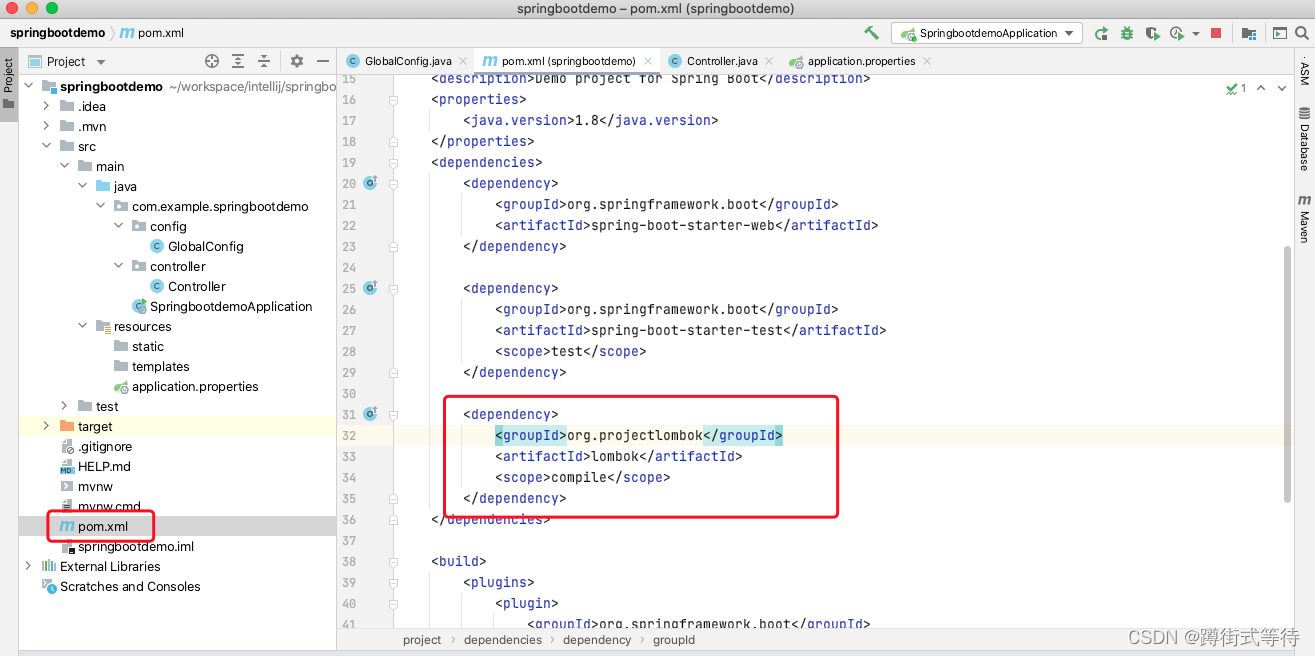Run SpringbootdemoApplication with the rerun icon
This screenshot has height=656, width=1315.
[x=1101, y=33]
